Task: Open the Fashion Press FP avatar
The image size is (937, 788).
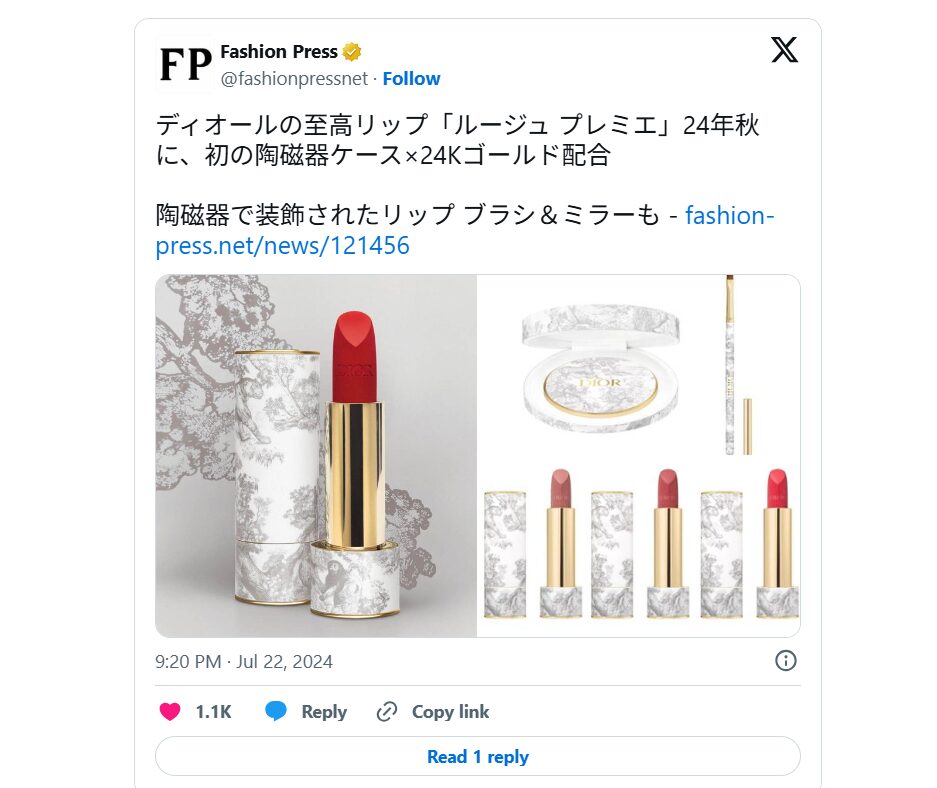Action: click(x=185, y=64)
